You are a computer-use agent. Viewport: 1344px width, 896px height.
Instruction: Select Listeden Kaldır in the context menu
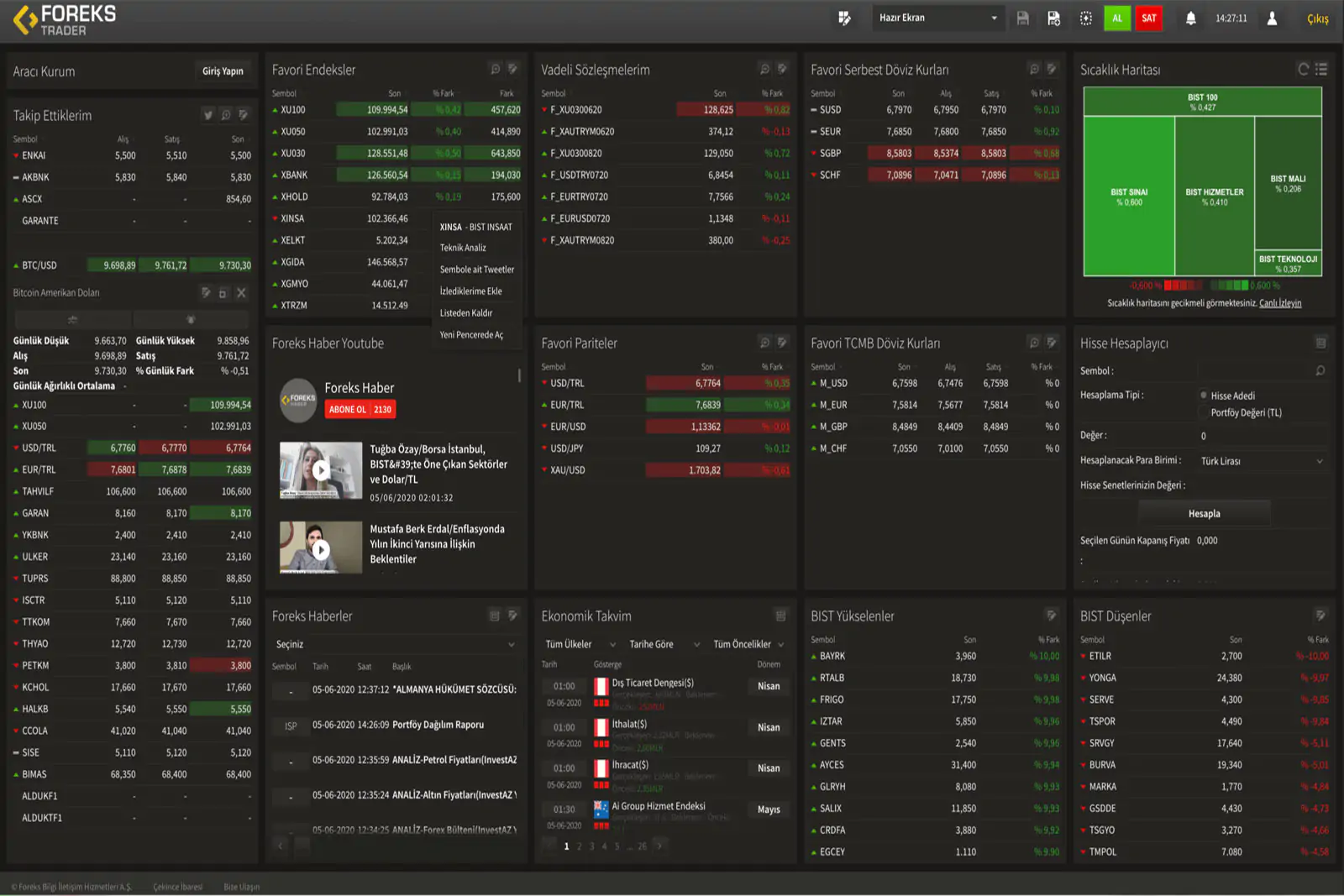click(466, 313)
